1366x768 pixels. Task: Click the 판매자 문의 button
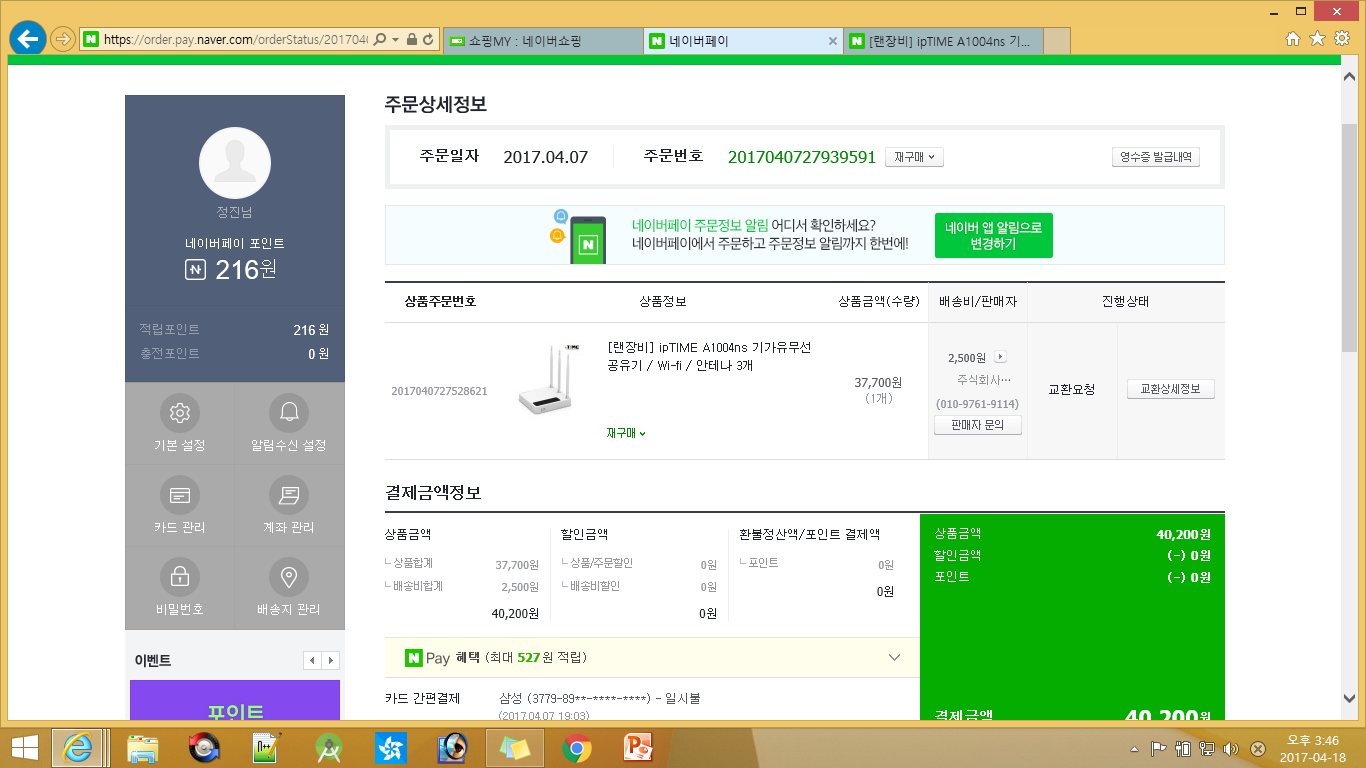pyautogui.click(x=978, y=425)
